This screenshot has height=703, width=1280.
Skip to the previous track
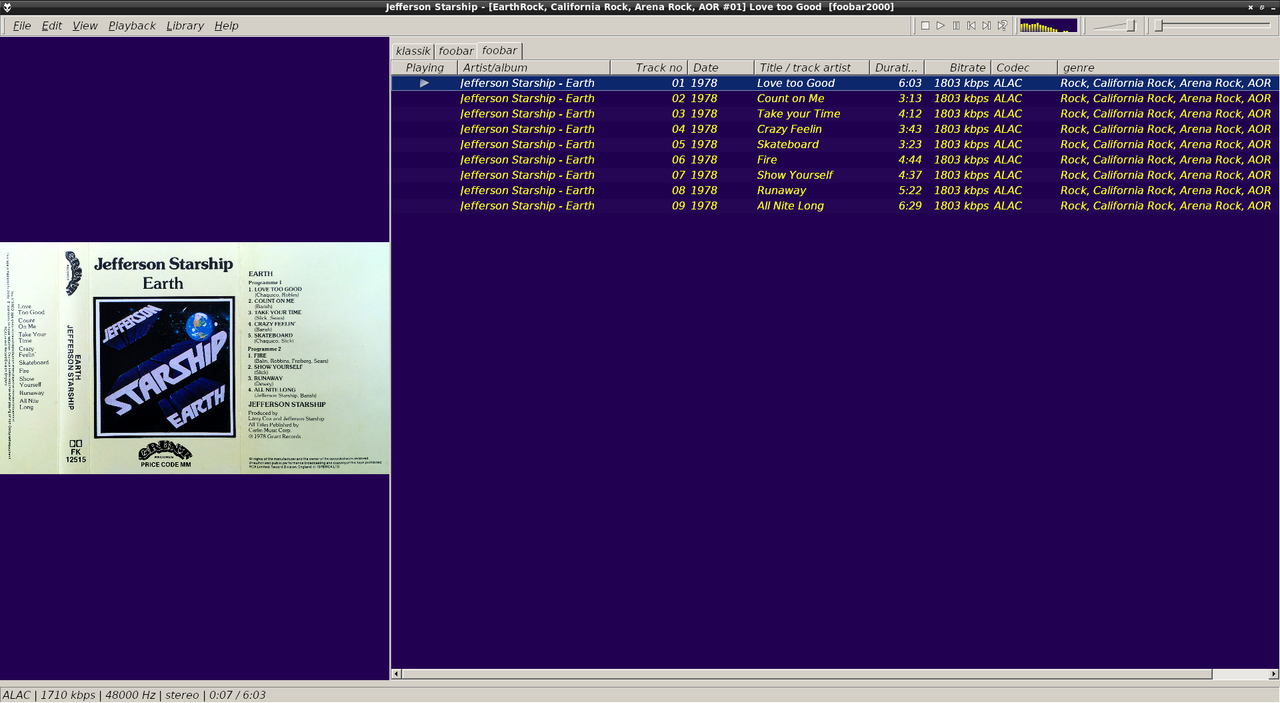point(971,25)
